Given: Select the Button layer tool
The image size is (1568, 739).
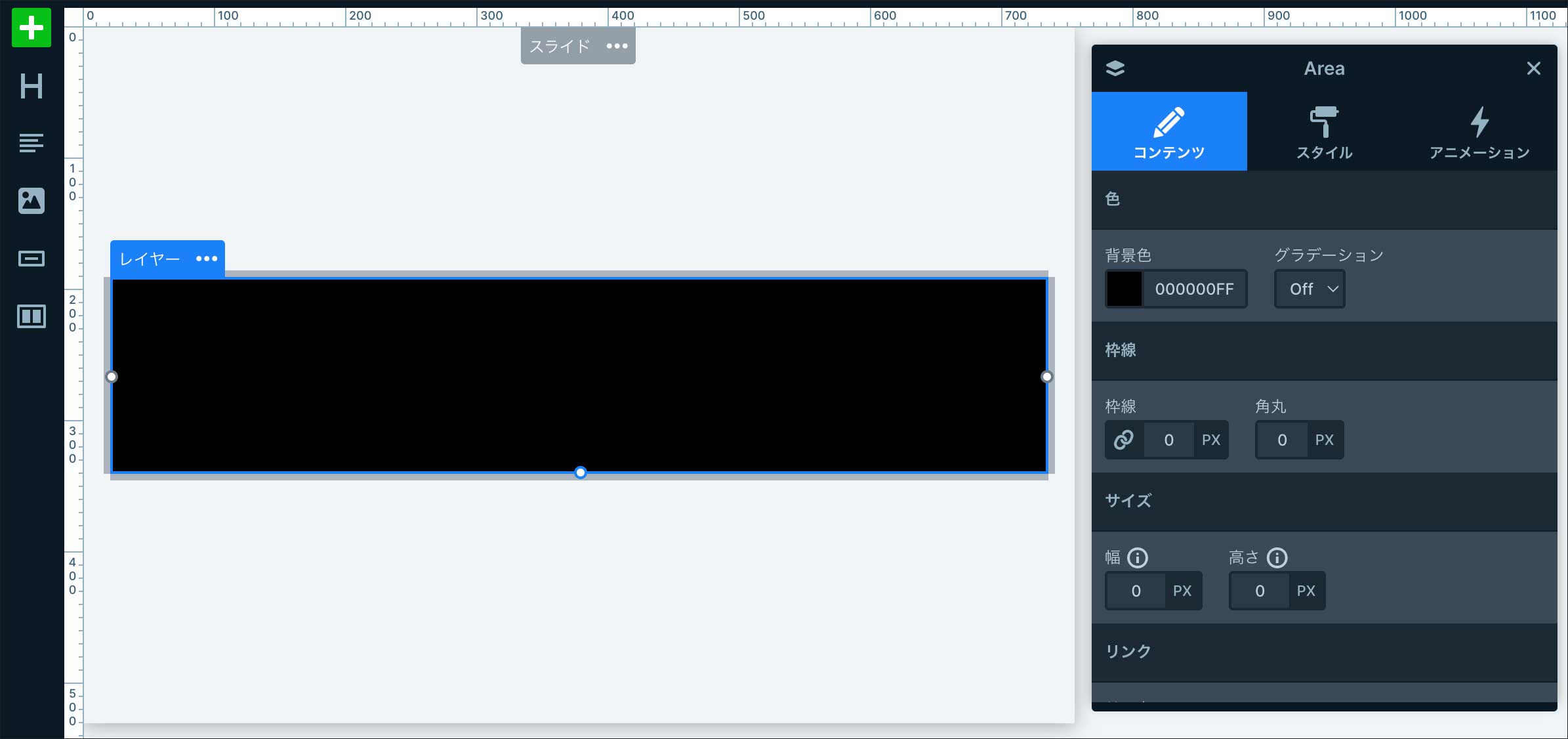Looking at the screenshot, I should click(31, 259).
